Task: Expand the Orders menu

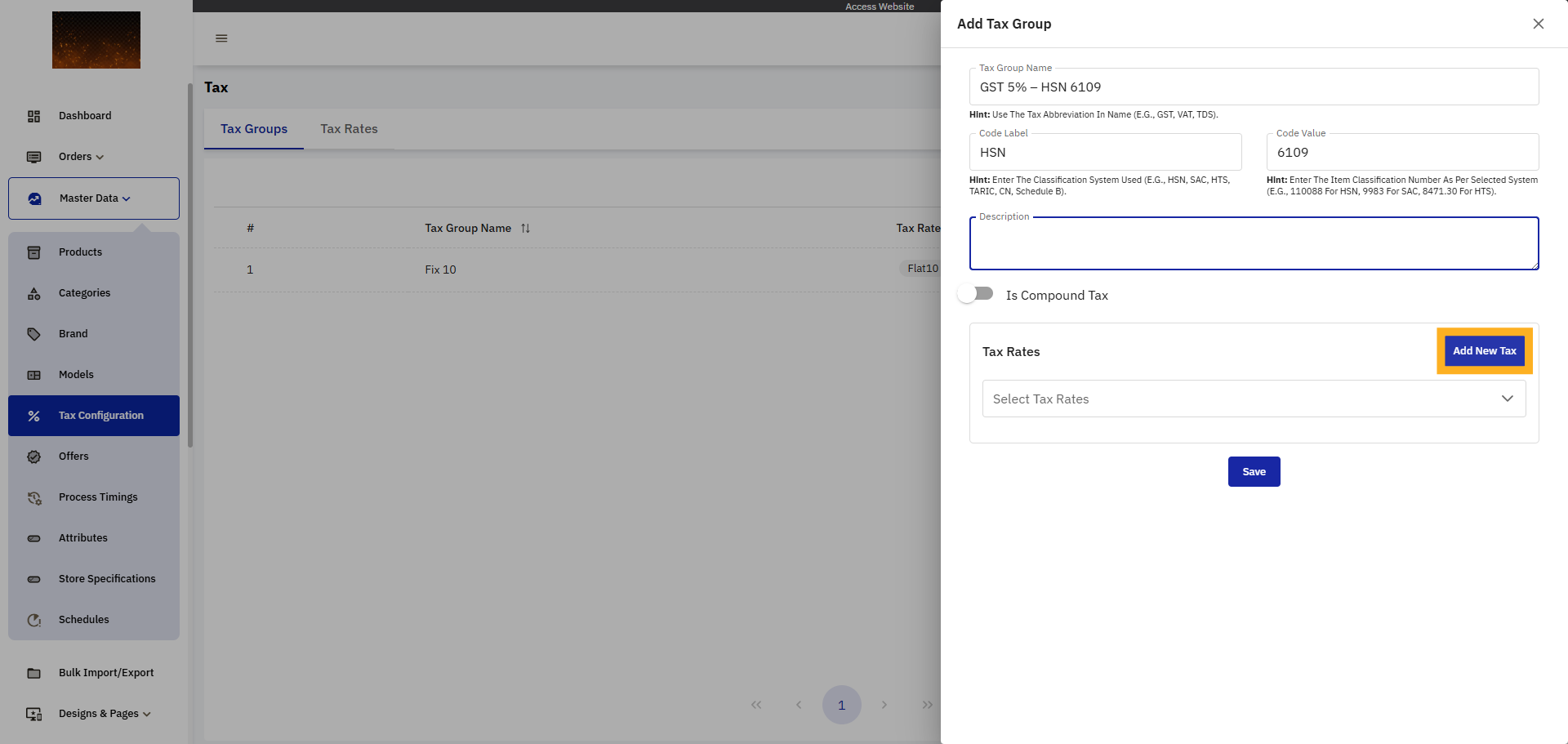Action: click(81, 157)
